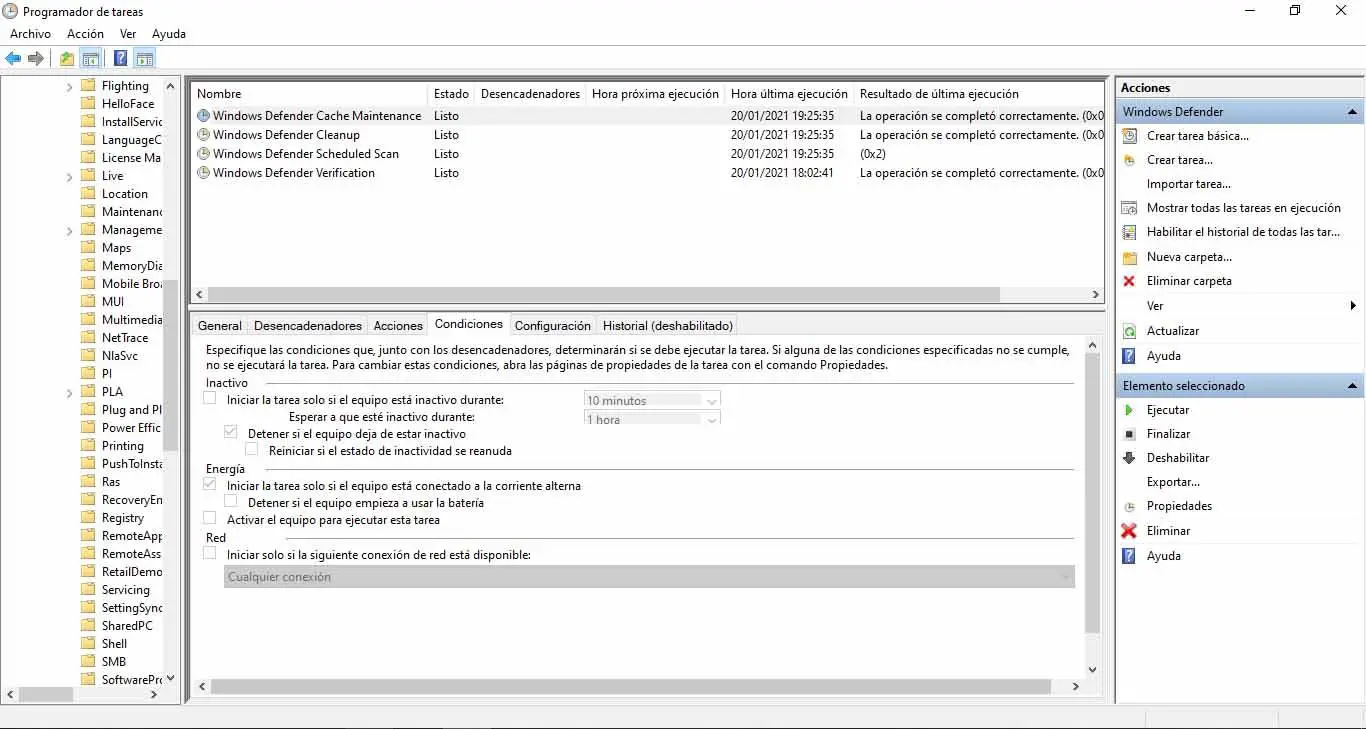
Task: Open the Ayuda menu in the menu bar
Action: point(169,34)
